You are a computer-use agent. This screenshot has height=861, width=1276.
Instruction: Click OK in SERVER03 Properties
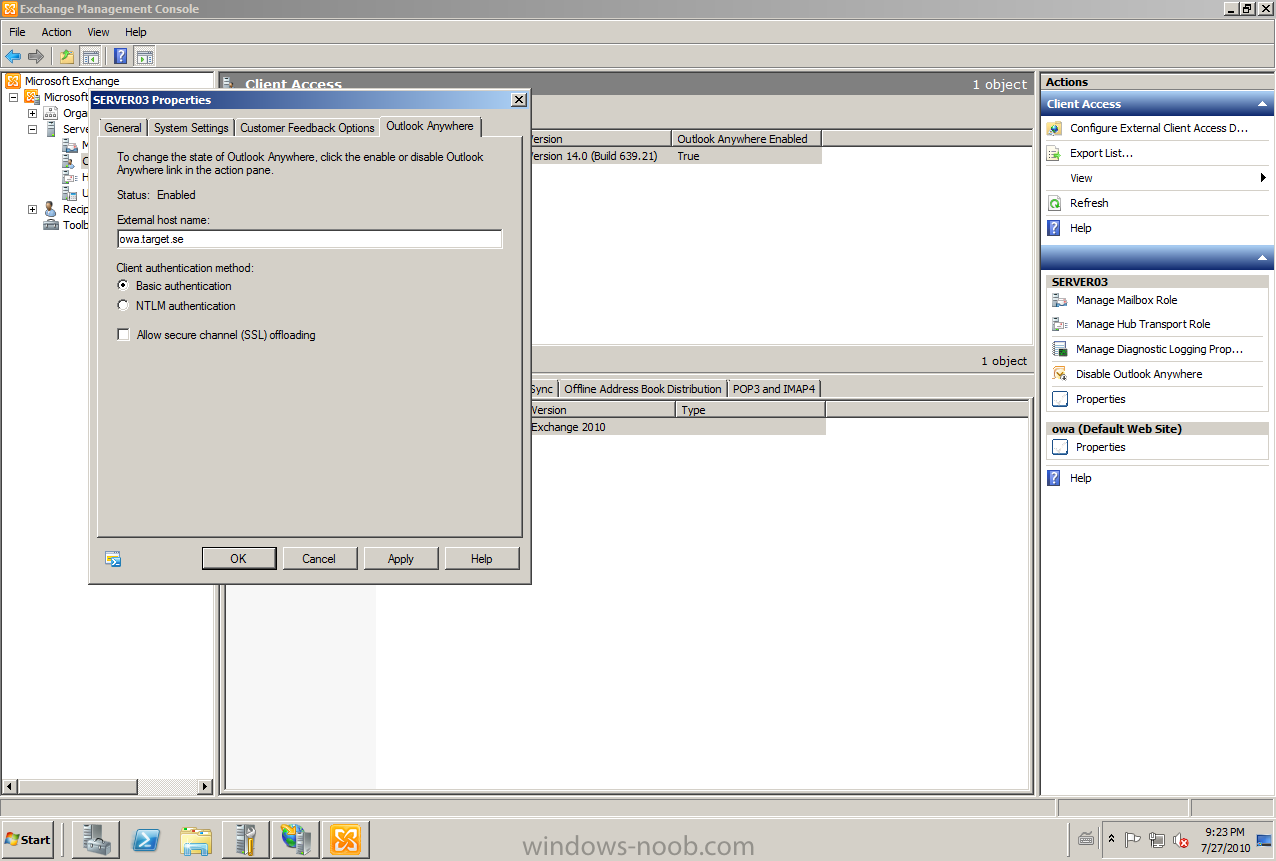point(238,559)
